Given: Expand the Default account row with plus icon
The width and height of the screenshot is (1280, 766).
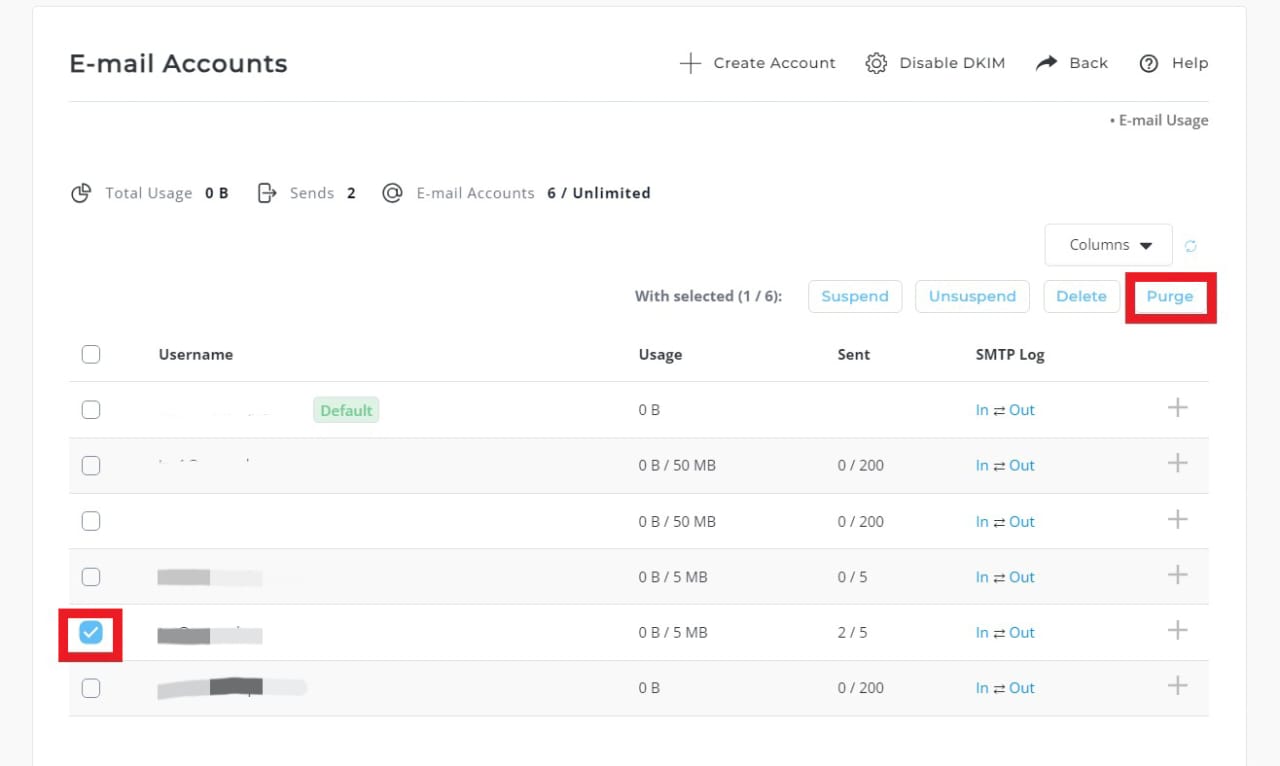Looking at the screenshot, I should coord(1178,407).
